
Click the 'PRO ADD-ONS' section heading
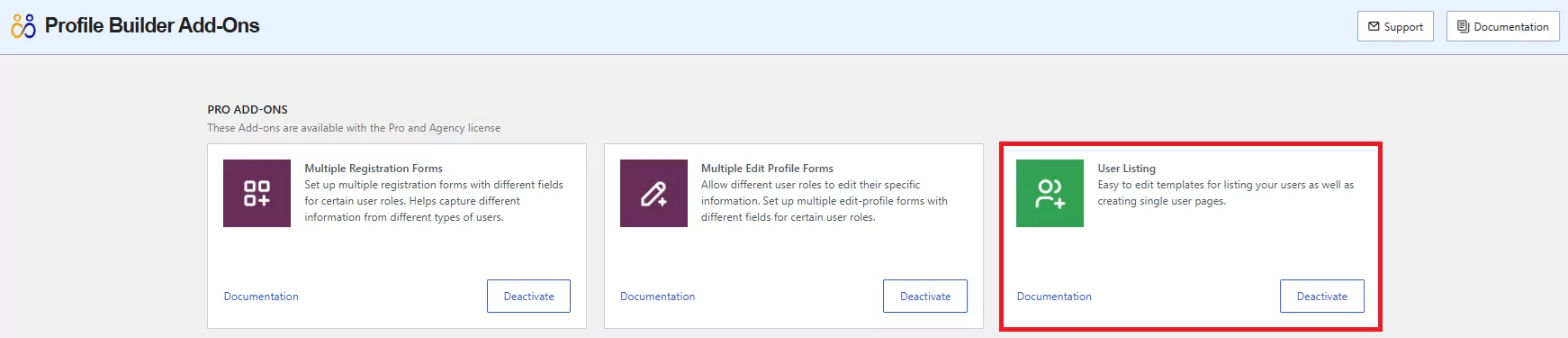[248, 110]
